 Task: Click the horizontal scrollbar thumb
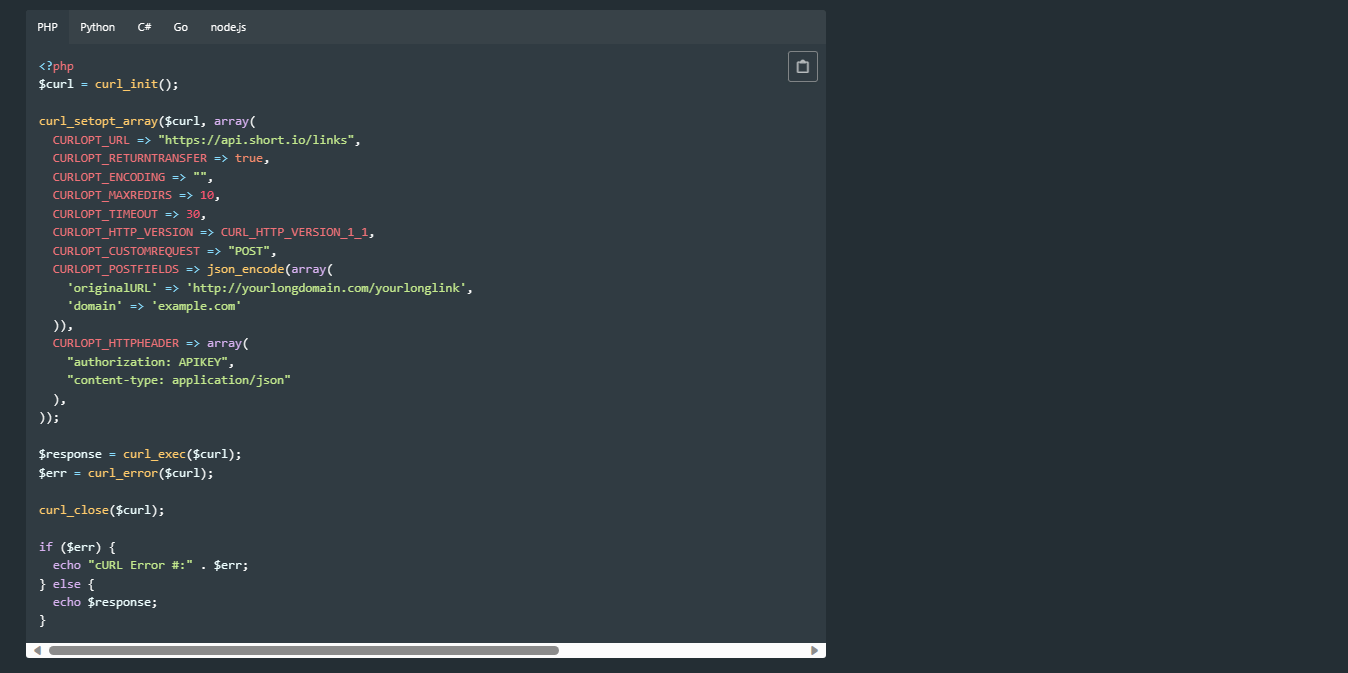coord(304,650)
